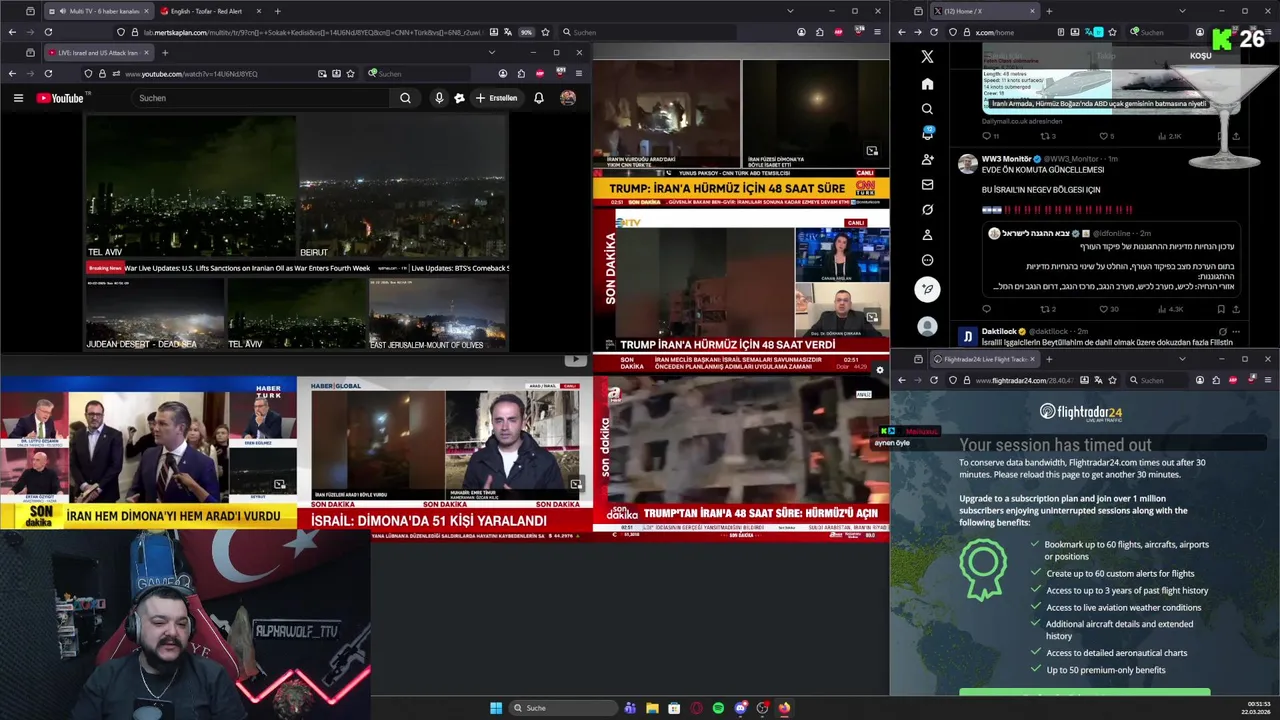Open X messages envelope icon
This screenshot has width=1280, height=720.
(x=927, y=184)
